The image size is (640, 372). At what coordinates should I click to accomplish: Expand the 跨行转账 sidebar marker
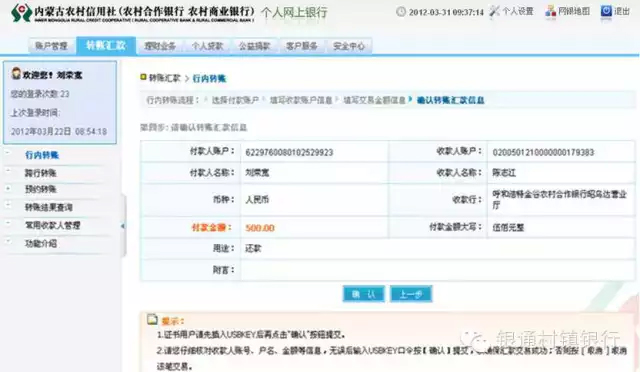click(8, 171)
